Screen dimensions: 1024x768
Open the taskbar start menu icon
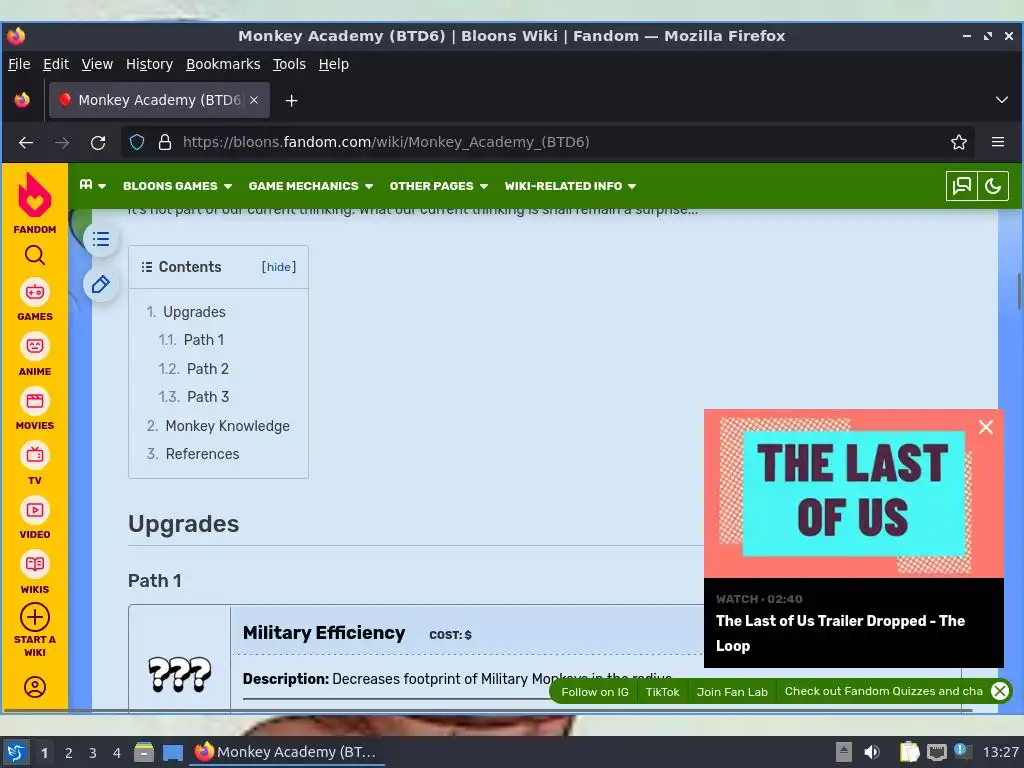[x=16, y=752]
